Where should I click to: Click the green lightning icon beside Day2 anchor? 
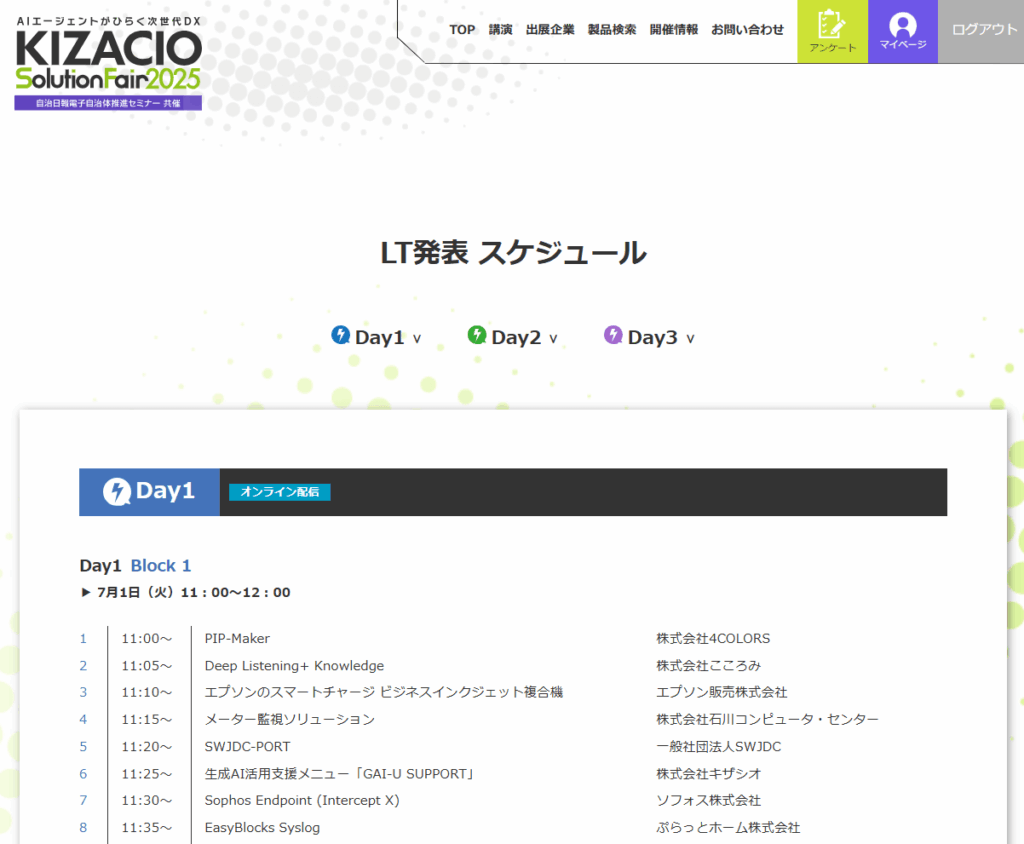tap(477, 335)
